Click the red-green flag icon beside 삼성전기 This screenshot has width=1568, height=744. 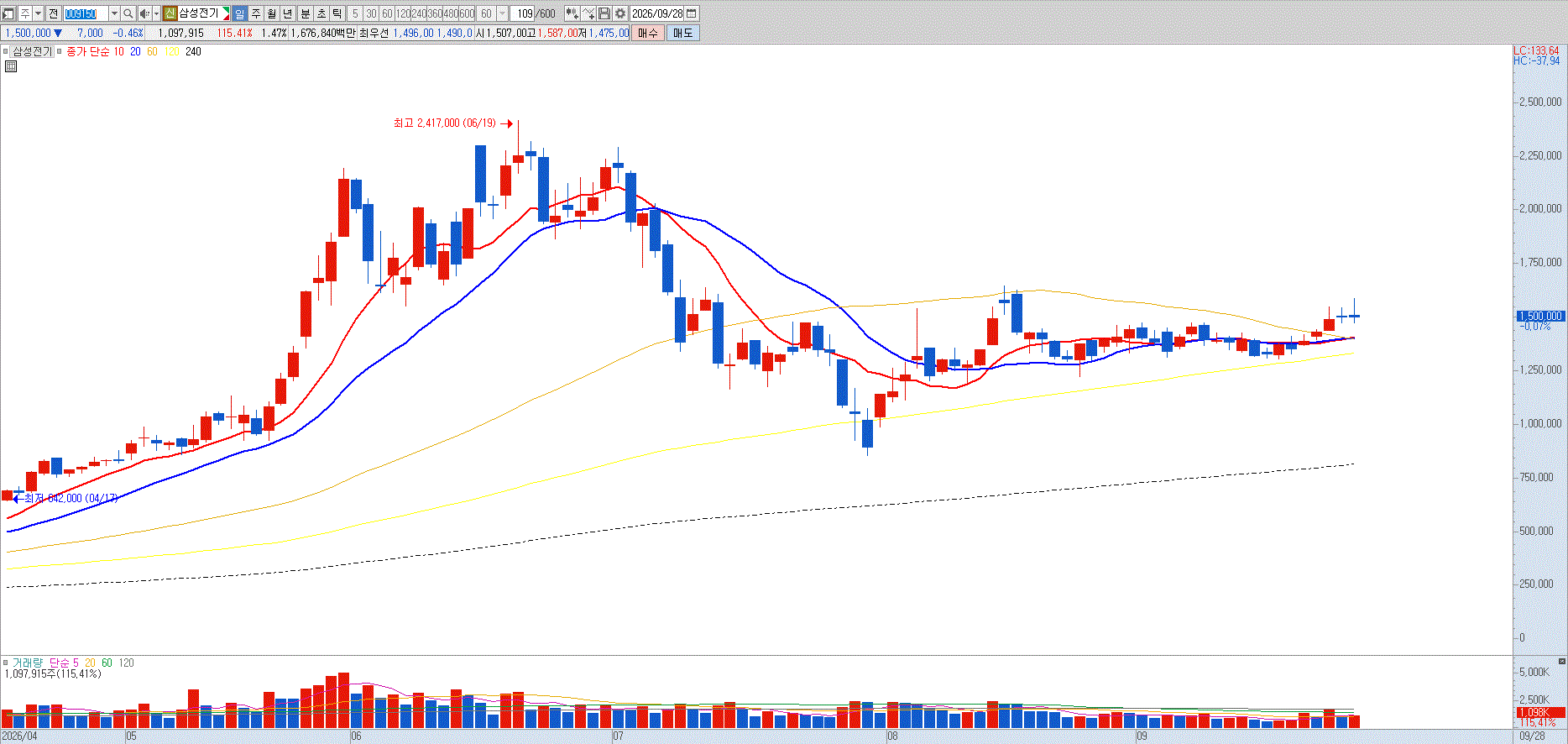pos(225,13)
